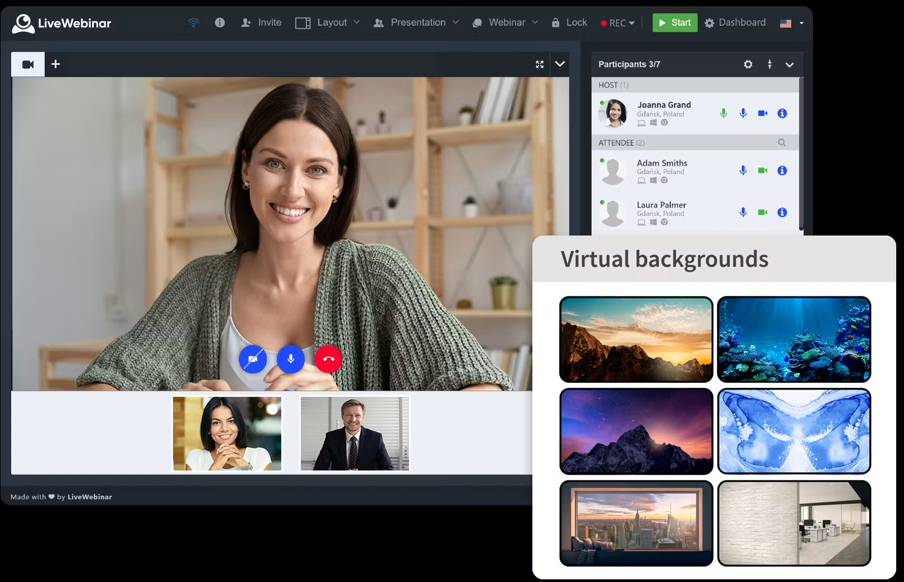Click Adam Smiths' Windows OS icon
This screenshot has width=904, height=582.
coord(653,181)
